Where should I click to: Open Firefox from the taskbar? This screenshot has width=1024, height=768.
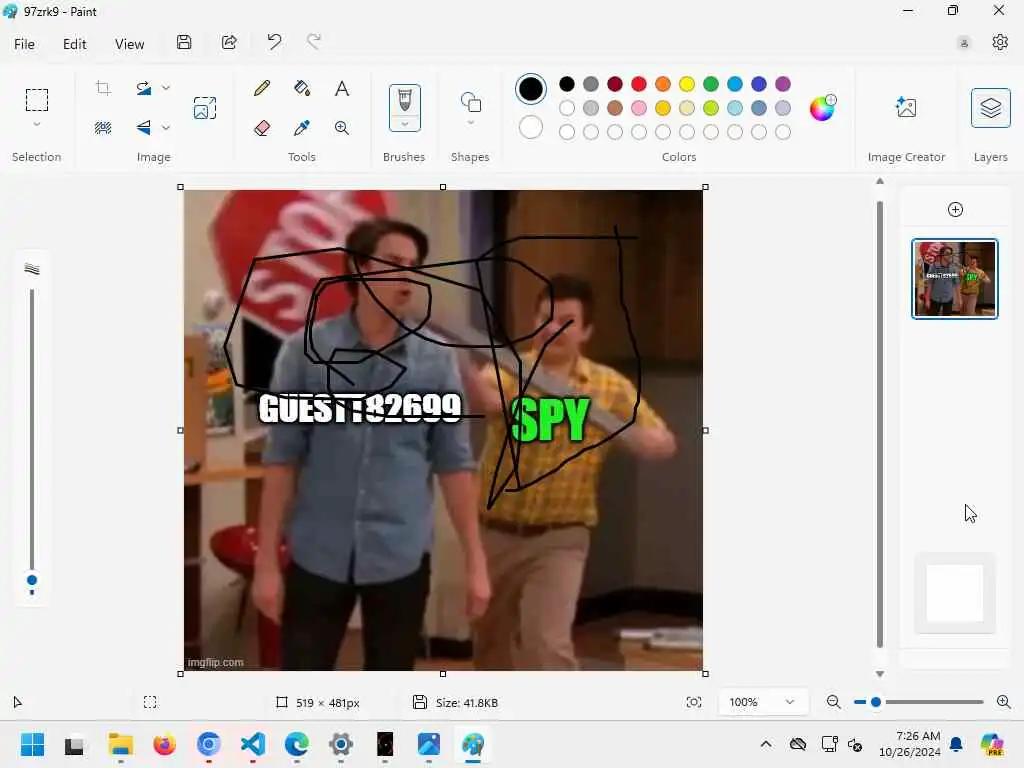click(x=165, y=744)
